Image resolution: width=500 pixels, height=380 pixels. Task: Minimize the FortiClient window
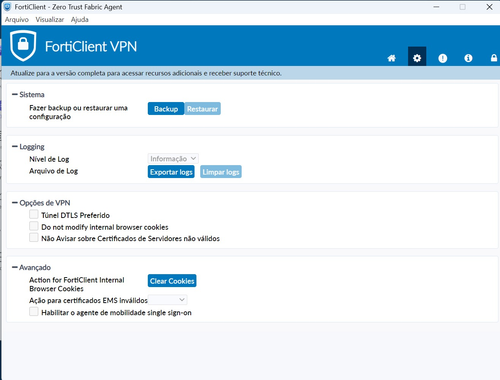(x=436, y=7)
